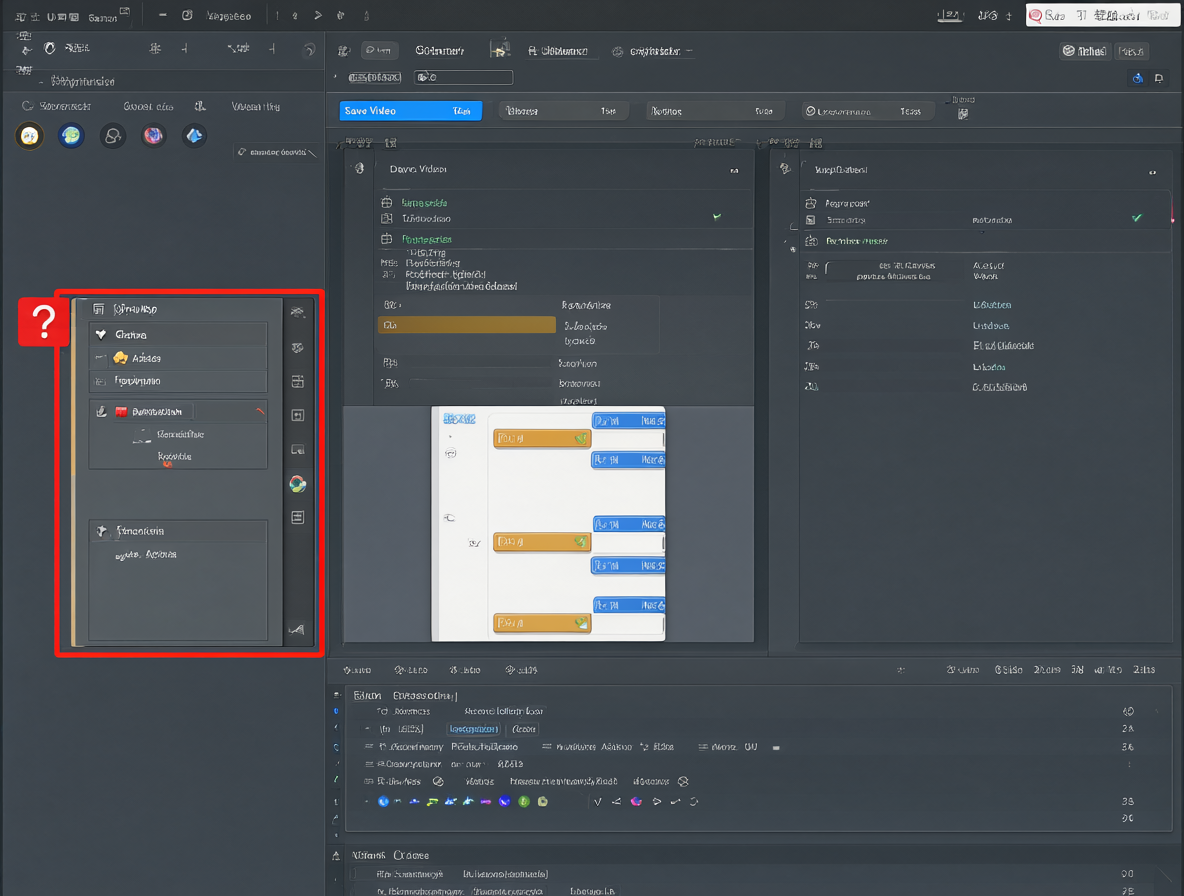This screenshot has height=896, width=1184.
Task: Click the yellow-ringed round icon in the avatar row
Action: [29, 136]
